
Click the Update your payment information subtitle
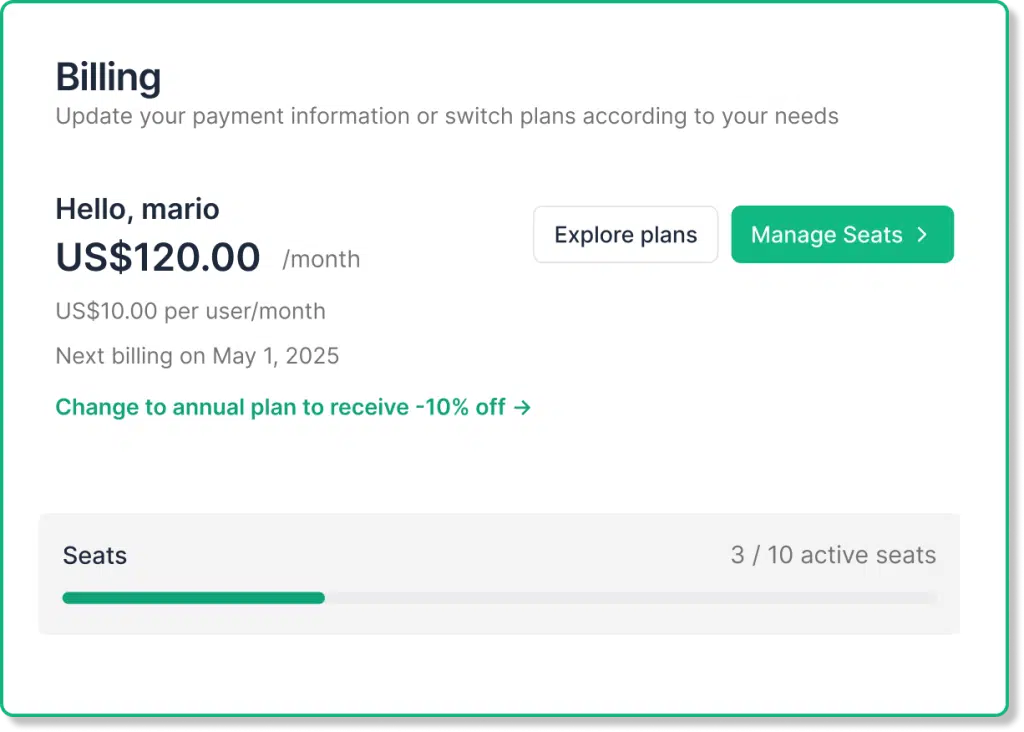[x=447, y=116]
